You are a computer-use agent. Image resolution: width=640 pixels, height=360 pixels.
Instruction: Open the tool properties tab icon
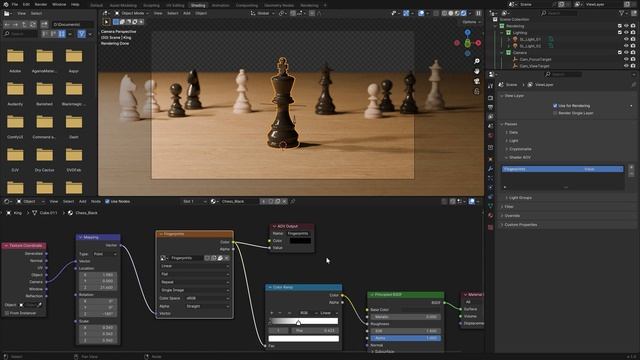pyautogui.click(x=491, y=87)
